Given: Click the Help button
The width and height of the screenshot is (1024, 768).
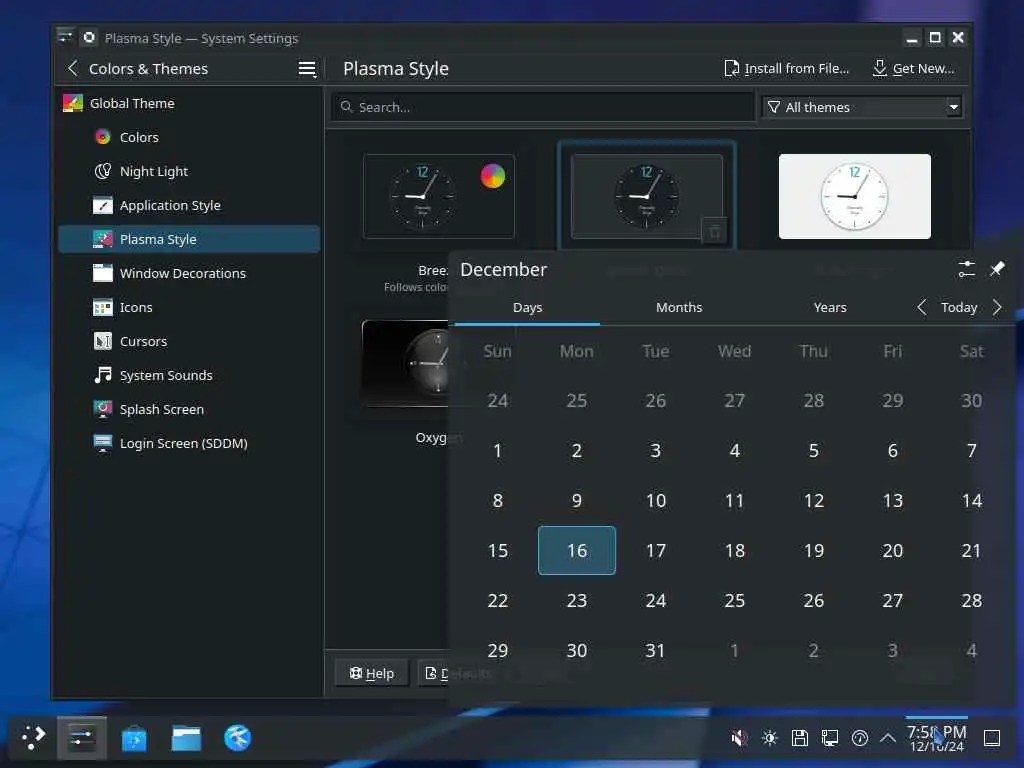Looking at the screenshot, I should [372, 673].
